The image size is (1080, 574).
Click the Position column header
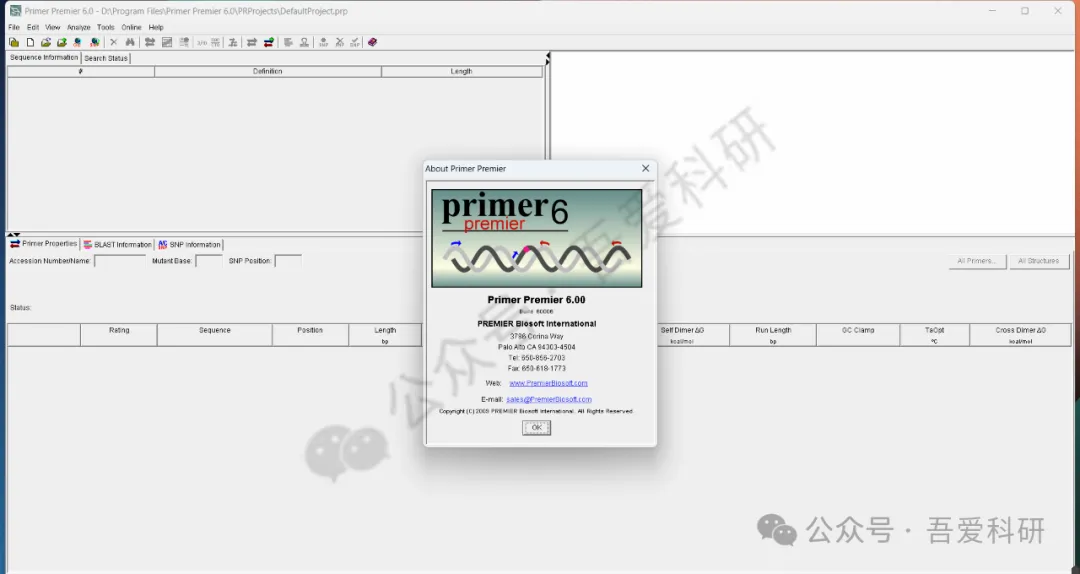[310, 335]
